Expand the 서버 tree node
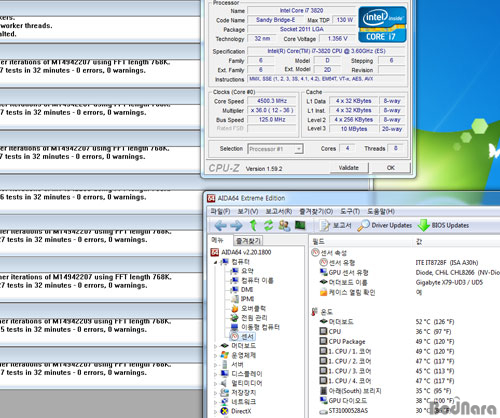The height and width of the screenshot is (418, 500). [x=216, y=365]
